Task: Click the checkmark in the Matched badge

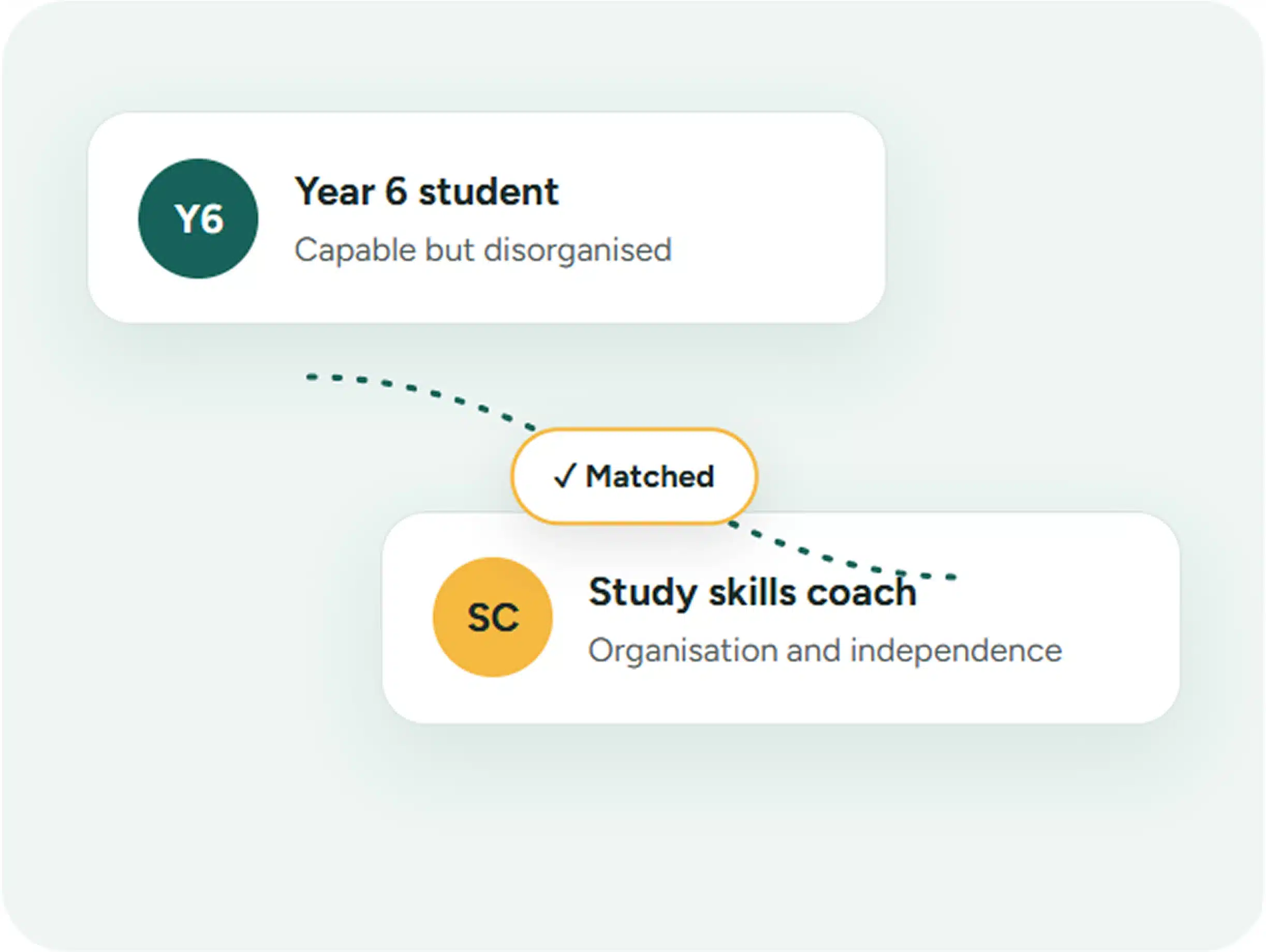Action: tap(564, 476)
